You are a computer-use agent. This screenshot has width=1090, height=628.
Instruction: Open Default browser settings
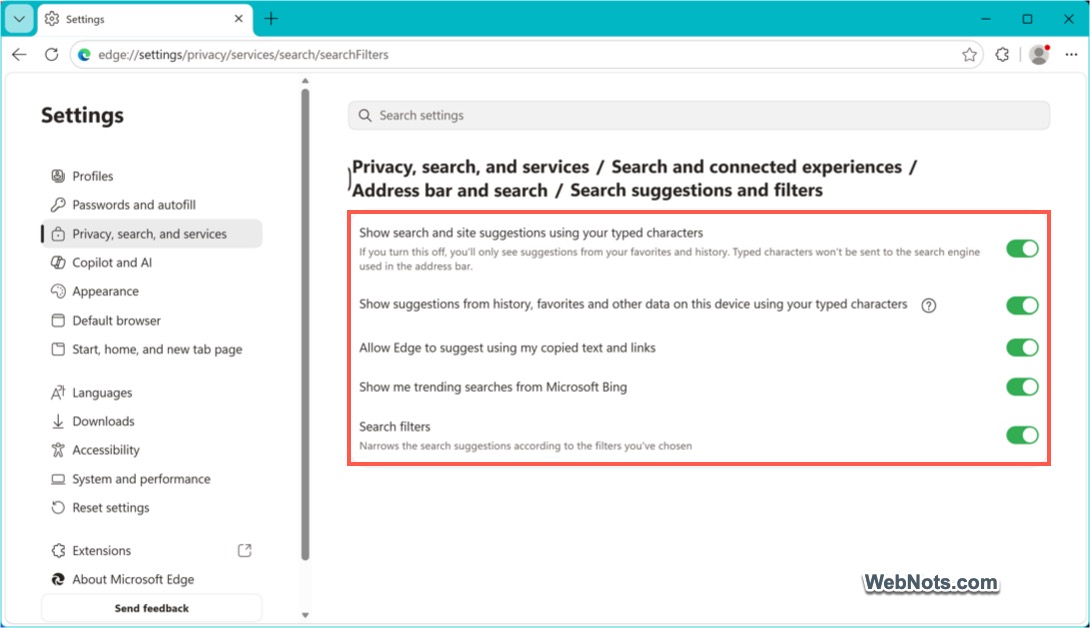coord(152,320)
